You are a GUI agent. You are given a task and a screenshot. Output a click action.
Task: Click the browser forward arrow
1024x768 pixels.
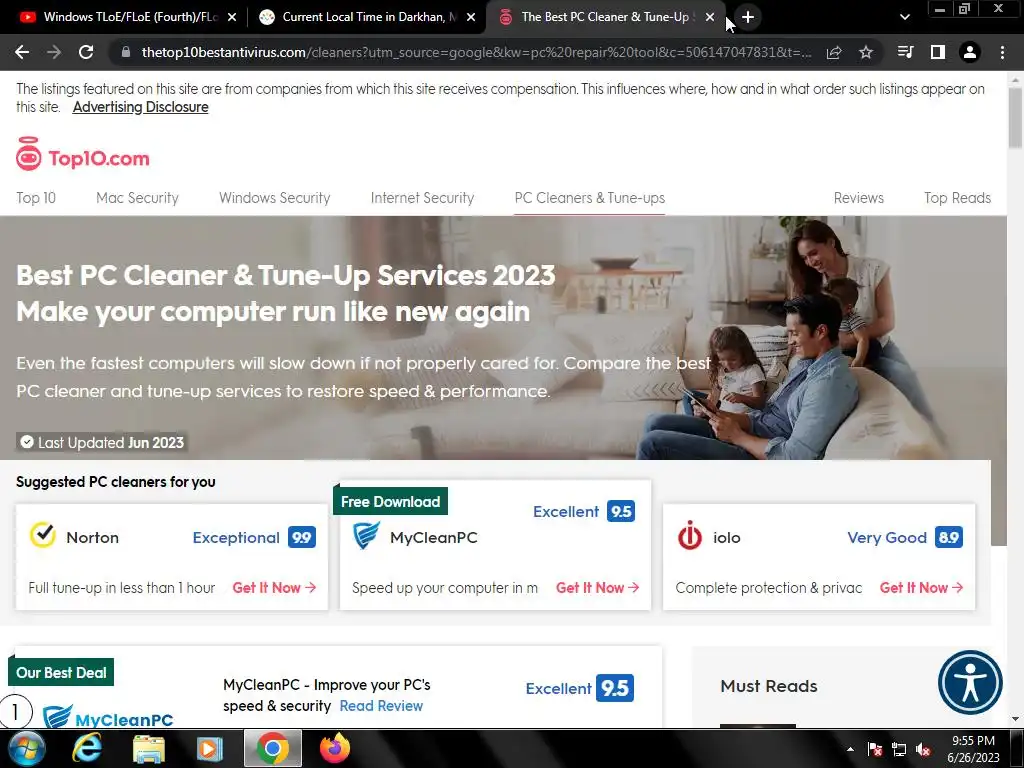[x=54, y=52]
